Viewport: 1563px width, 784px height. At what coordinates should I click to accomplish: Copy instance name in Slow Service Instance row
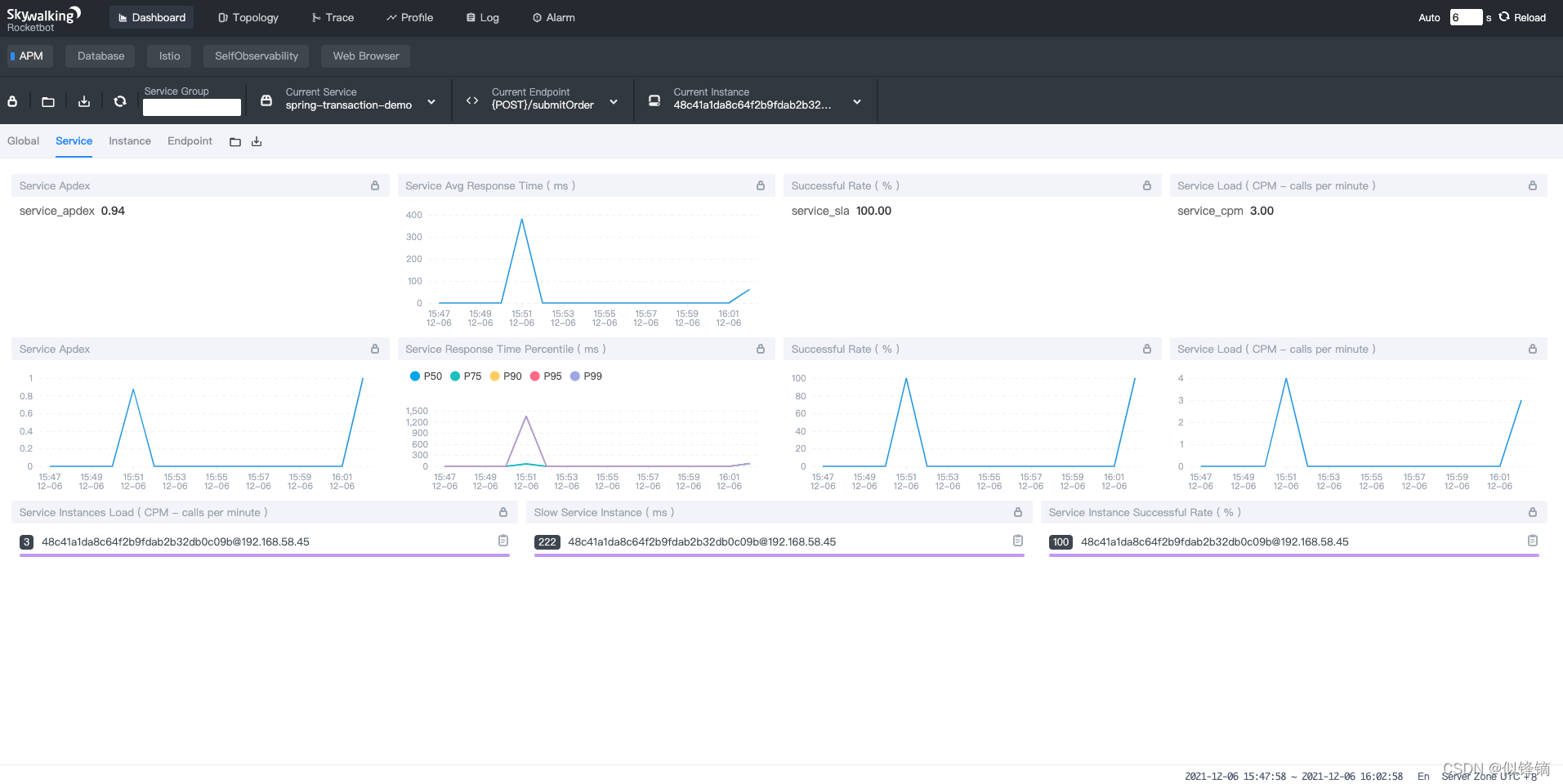pyautogui.click(x=1018, y=541)
